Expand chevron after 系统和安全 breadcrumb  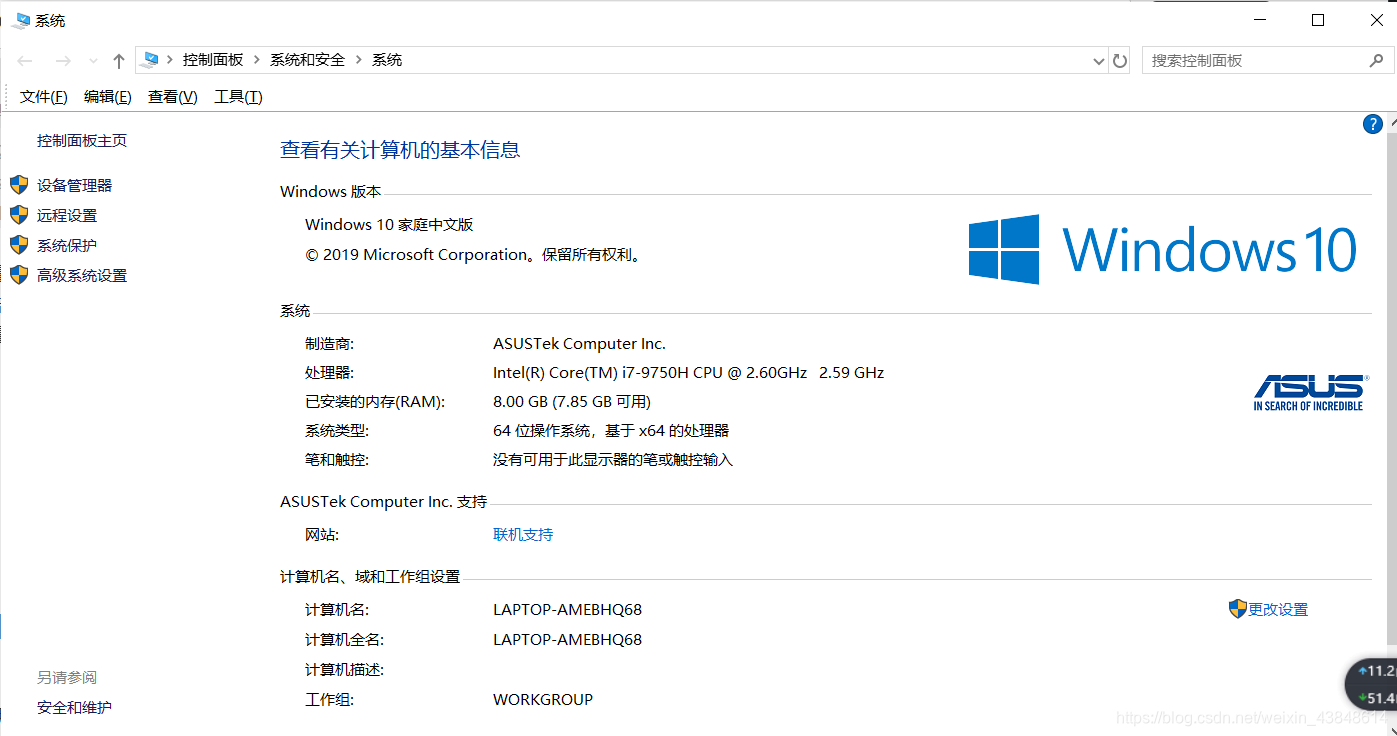click(359, 60)
